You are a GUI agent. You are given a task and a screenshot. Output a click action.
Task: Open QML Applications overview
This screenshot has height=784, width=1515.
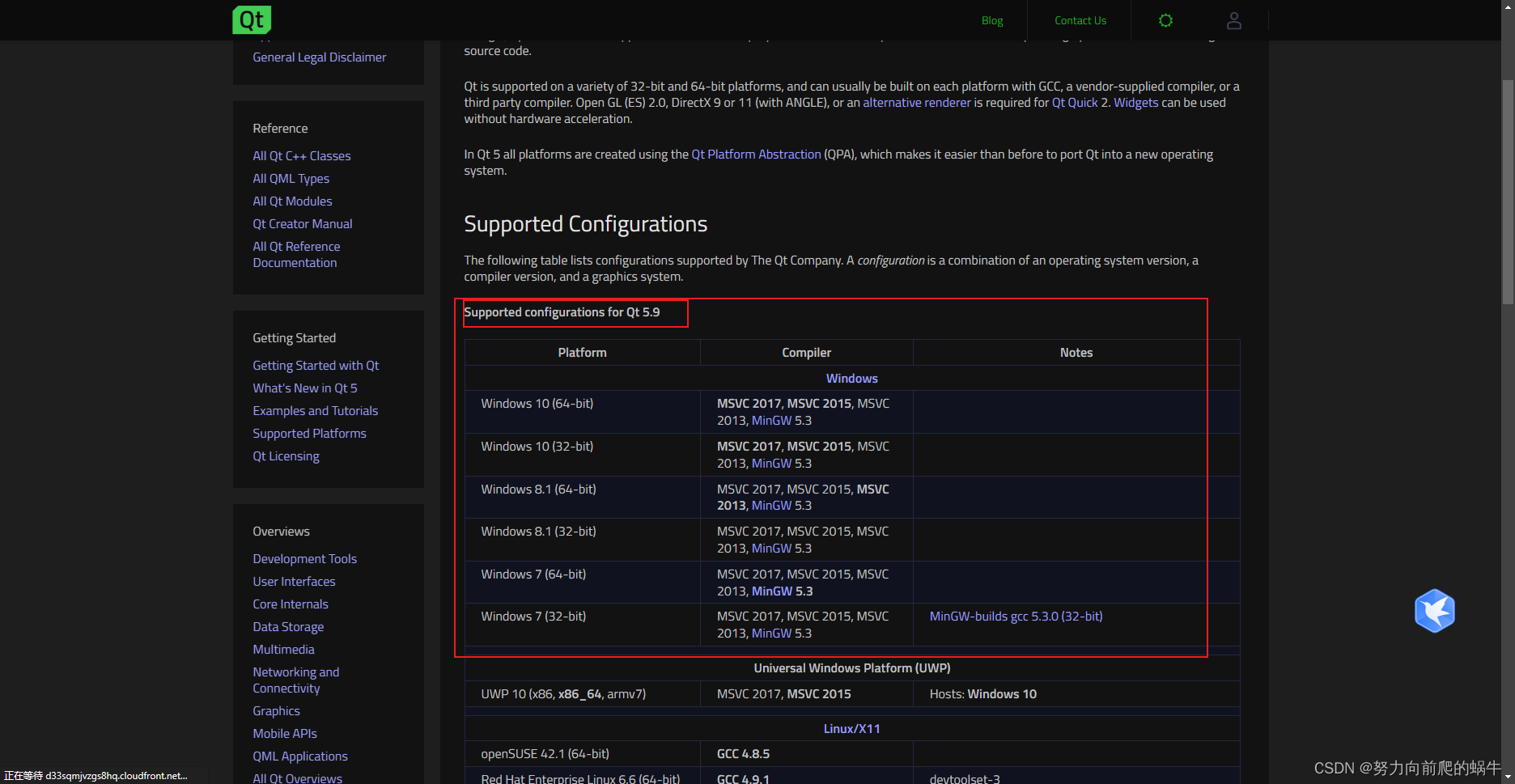pos(300,756)
